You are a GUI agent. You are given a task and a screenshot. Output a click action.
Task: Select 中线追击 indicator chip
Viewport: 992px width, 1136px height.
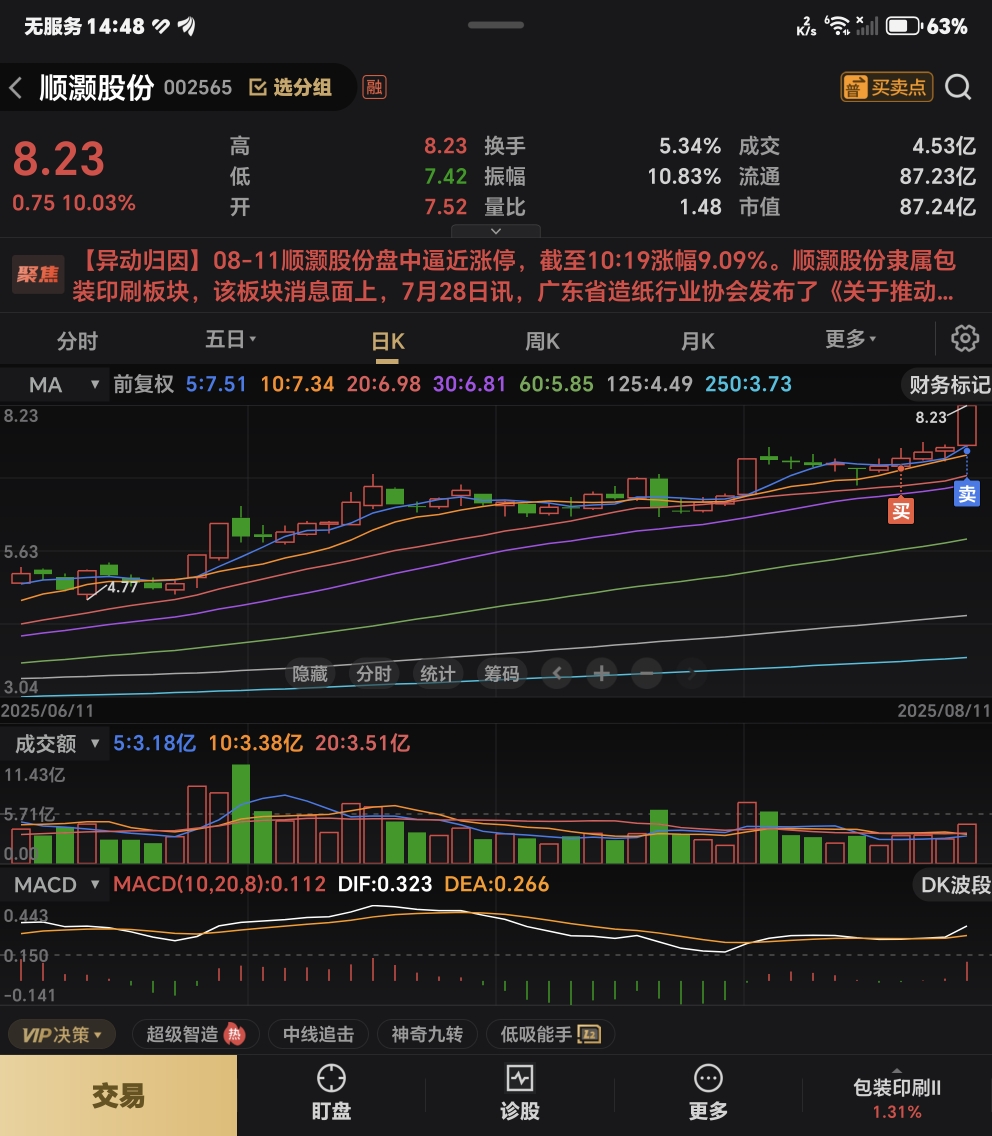(318, 1034)
